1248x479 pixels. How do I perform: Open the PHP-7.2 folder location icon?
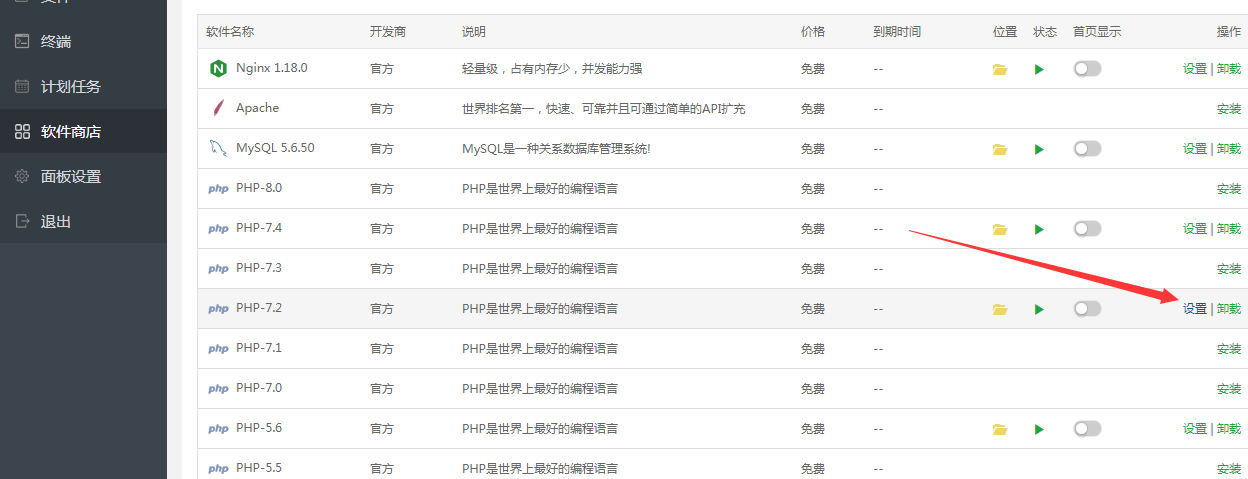pyautogui.click(x=1000, y=309)
